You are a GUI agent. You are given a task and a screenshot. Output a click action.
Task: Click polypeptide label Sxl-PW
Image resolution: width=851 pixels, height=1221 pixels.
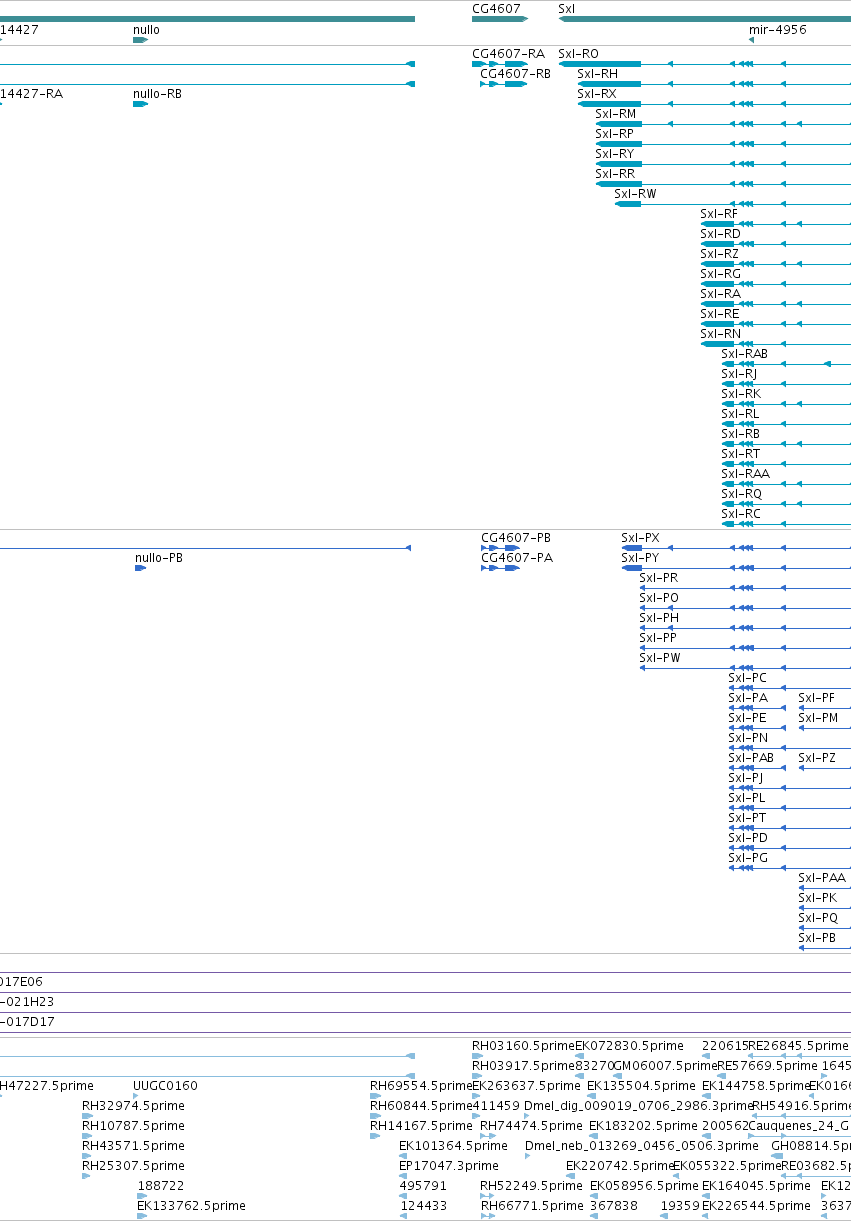[x=660, y=658]
